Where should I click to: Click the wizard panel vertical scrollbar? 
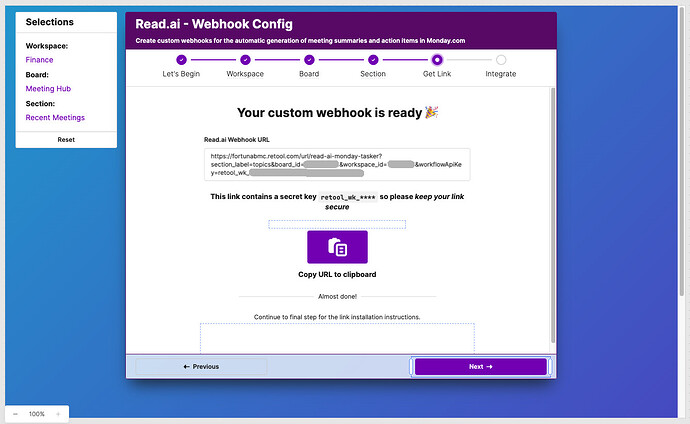pos(553,215)
